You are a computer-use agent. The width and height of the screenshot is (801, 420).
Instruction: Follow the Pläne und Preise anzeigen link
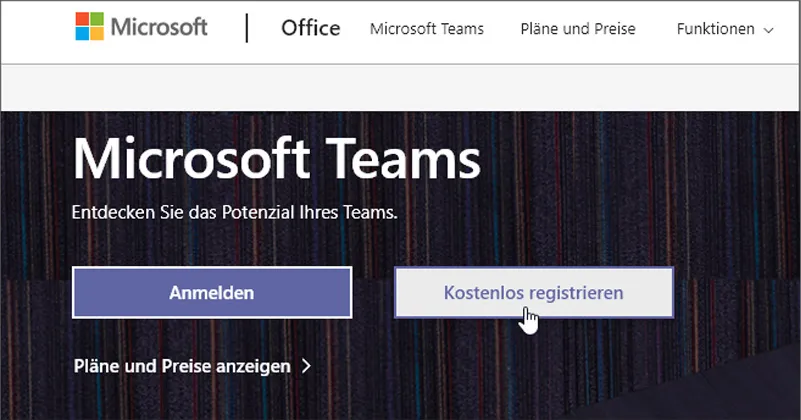pos(182,366)
